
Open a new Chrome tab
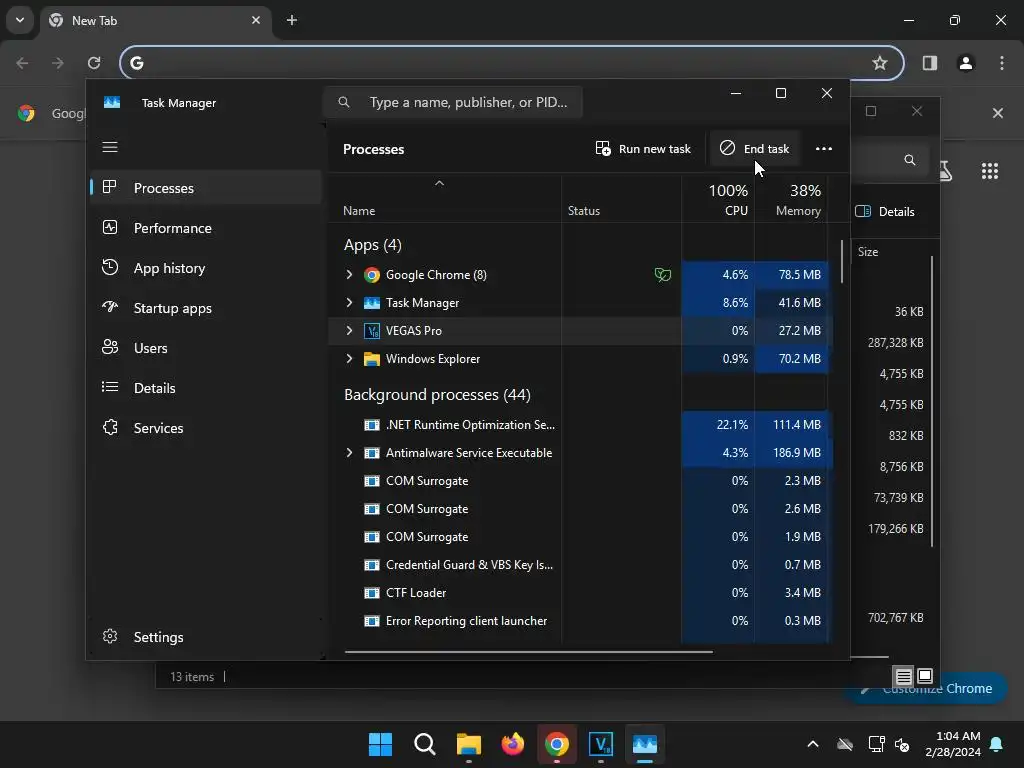point(292,20)
